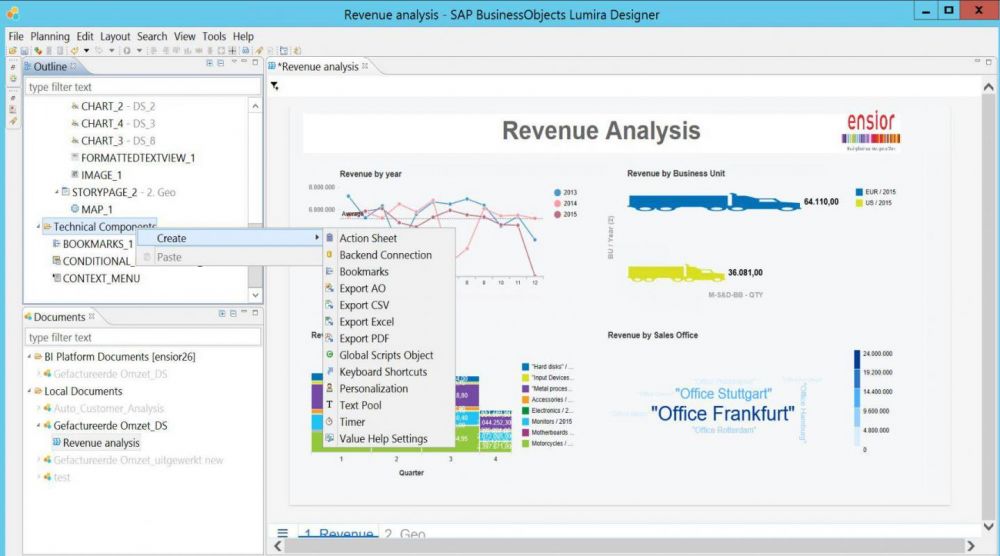Click the Outline filter text field
Viewport: 1000px width, 556px height.
click(x=143, y=87)
